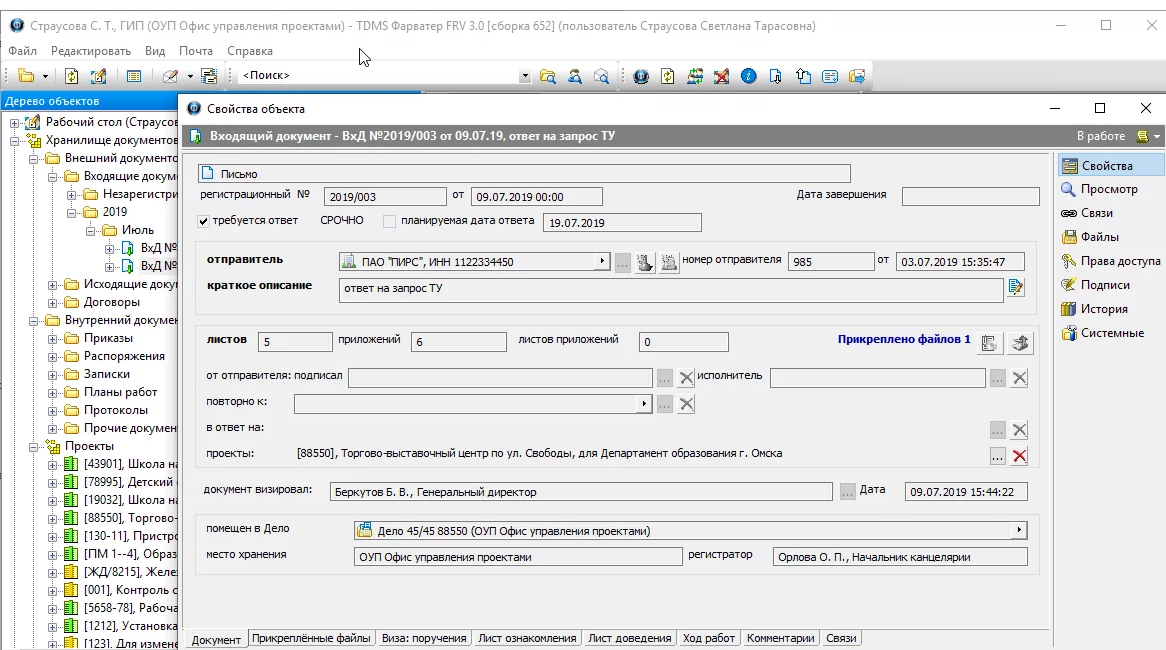Open the Справка menu

250,51
